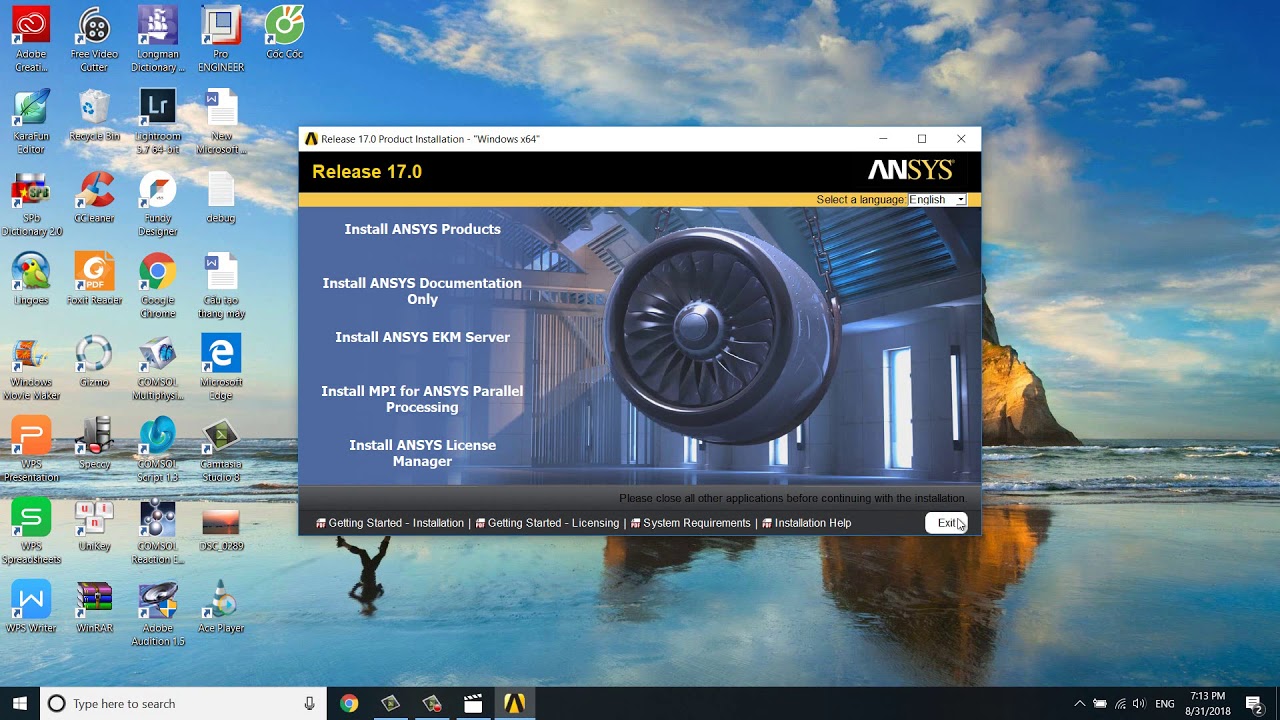This screenshot has height=720, width=1280.
Task: Open COMSOL Reaction Engineering desktop icon
Action: tap(158, 531)
